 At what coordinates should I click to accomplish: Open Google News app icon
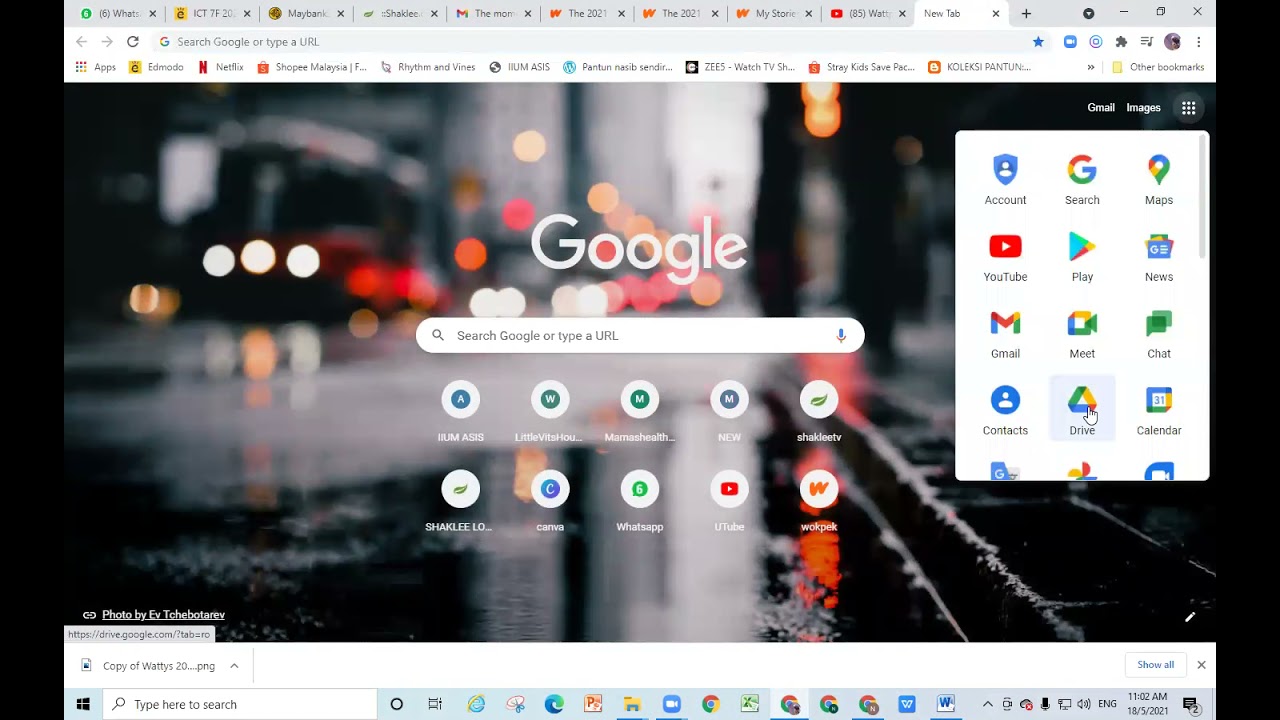pyautogui.click(x=1159, y=257)
